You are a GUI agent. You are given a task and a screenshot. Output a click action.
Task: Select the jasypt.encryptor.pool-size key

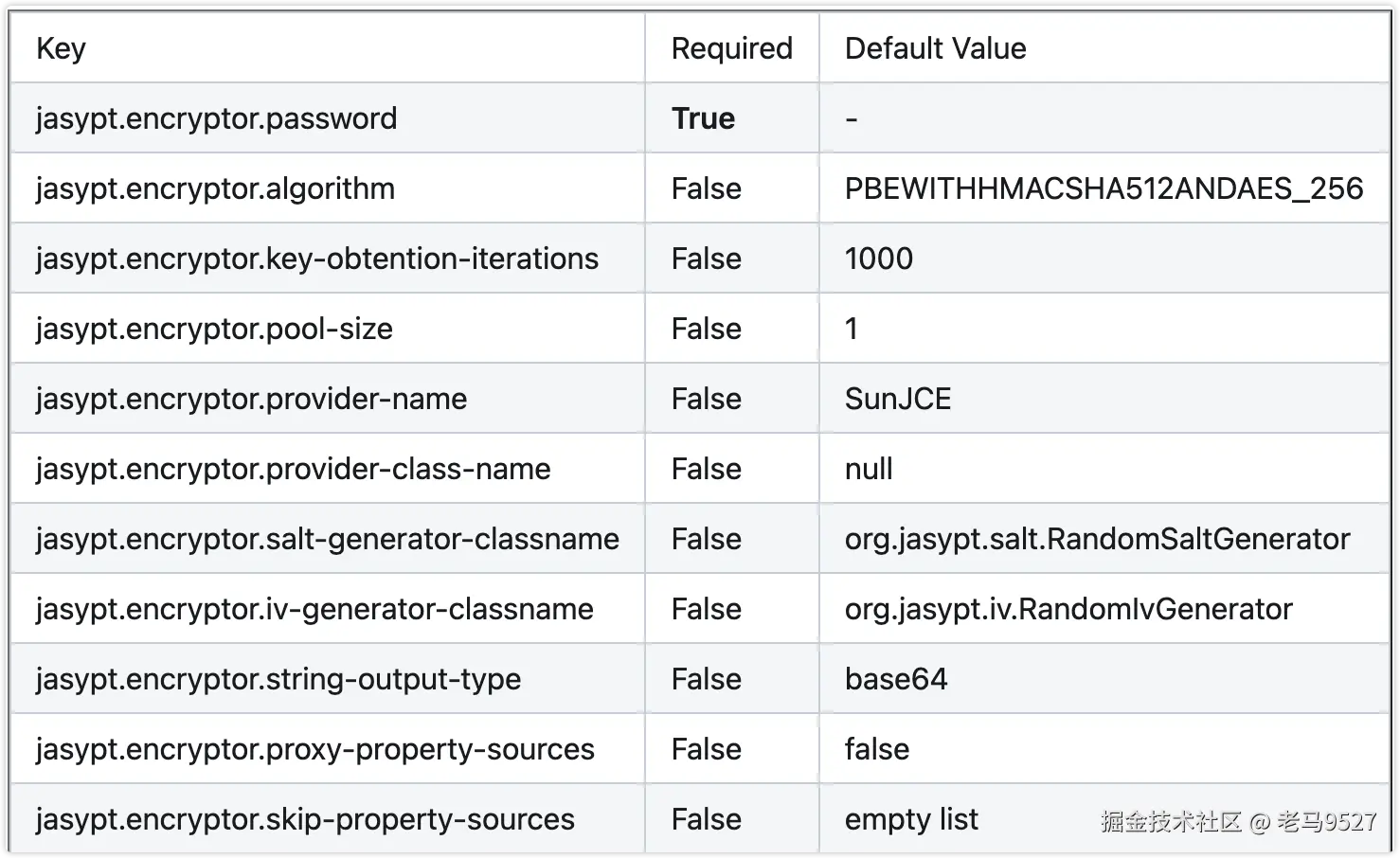click(214, 329)
